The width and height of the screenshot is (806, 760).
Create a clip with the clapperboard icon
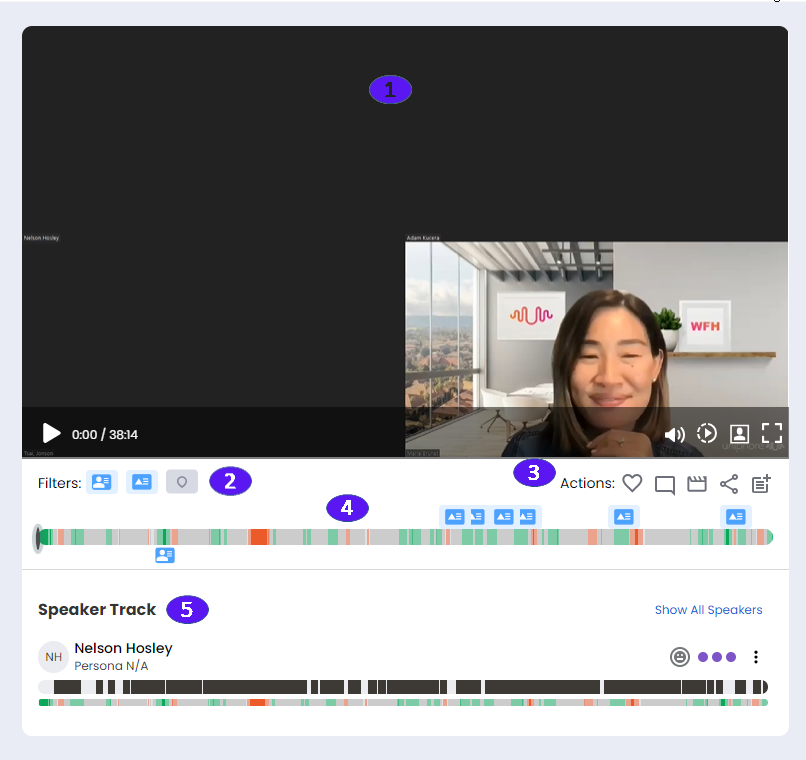click(x=697, y=484)
